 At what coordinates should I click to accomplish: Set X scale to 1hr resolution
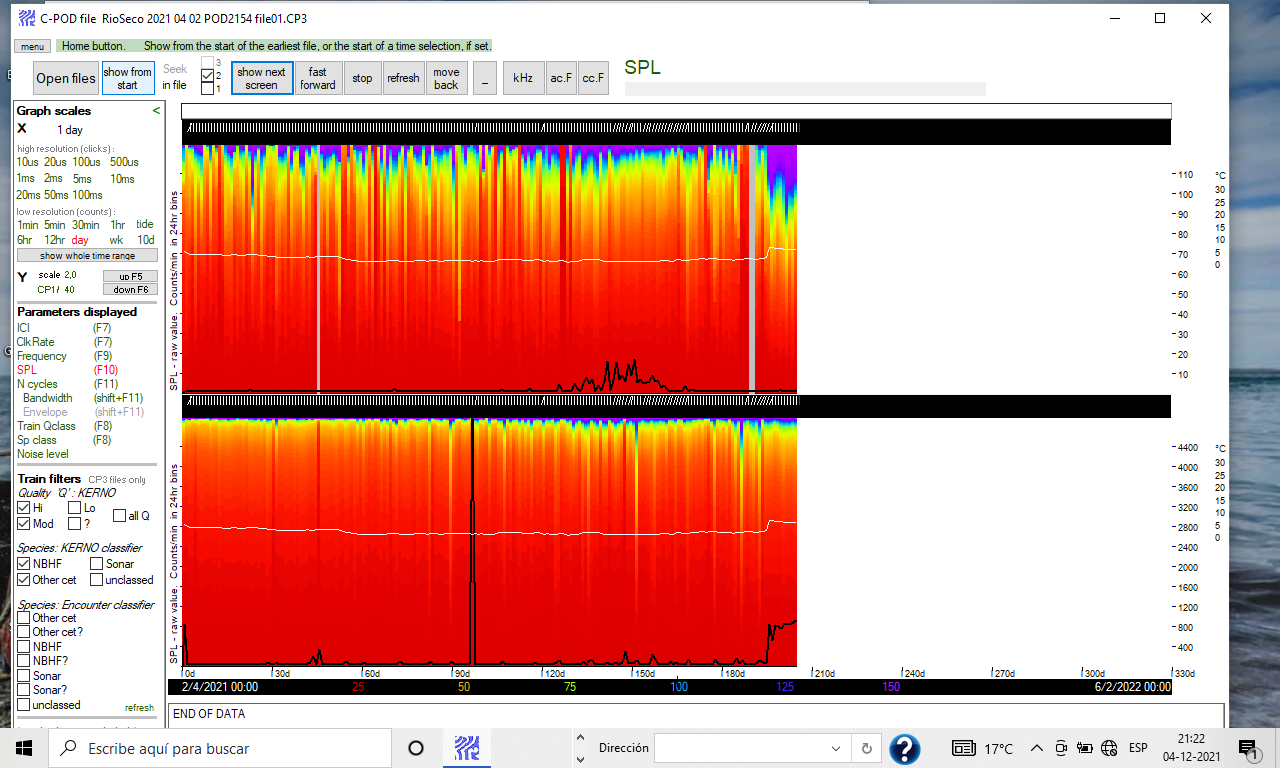point(118,225)
